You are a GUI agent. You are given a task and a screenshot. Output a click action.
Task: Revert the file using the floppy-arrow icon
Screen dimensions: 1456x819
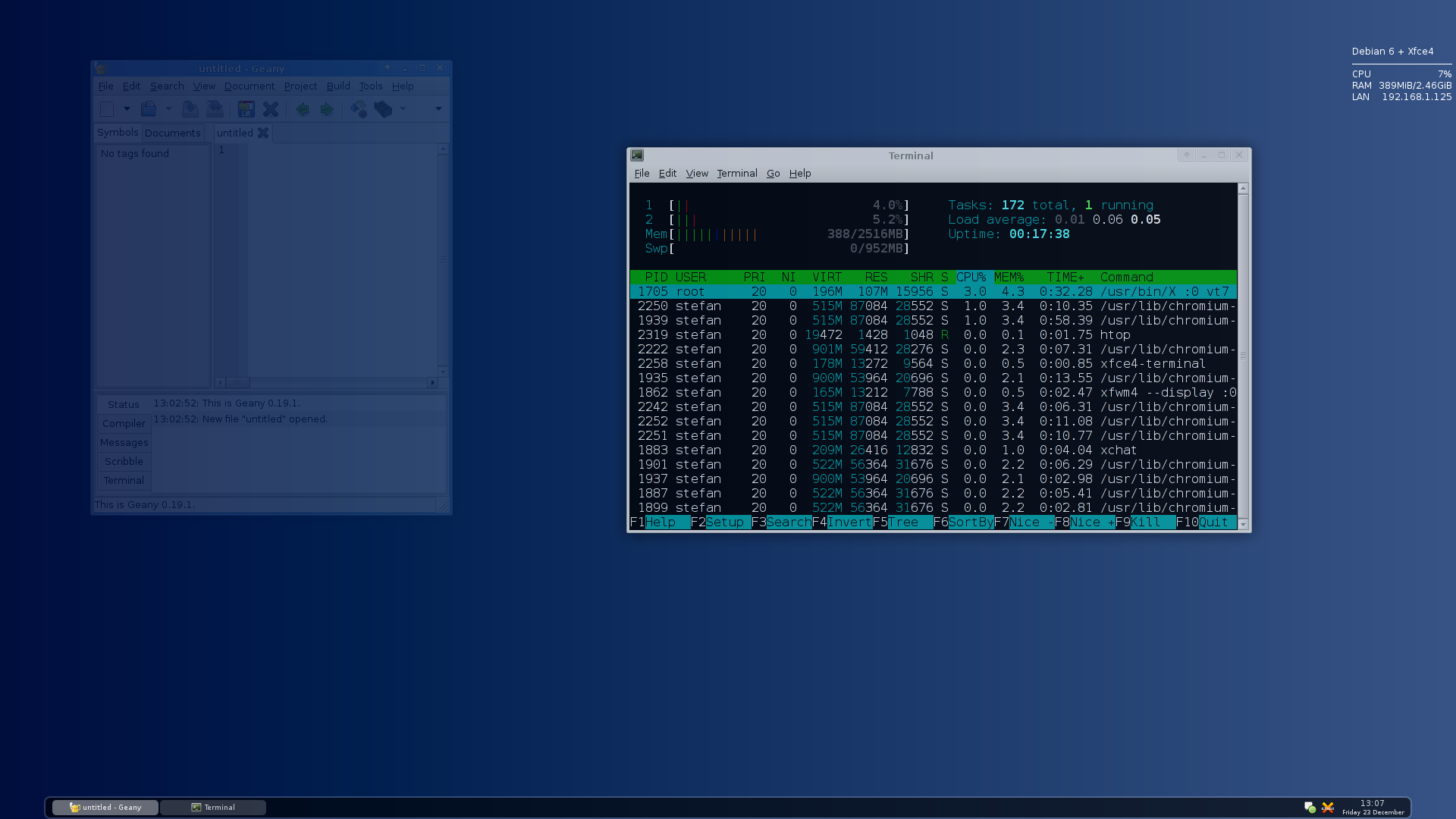pos(246,109)
